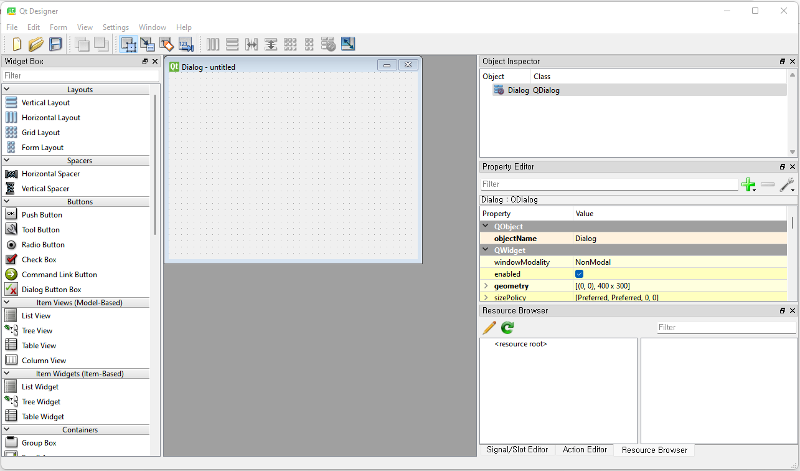Viewport: 800px width, 471px height.
Task: Open the Form menu
Action: (58, 27)
